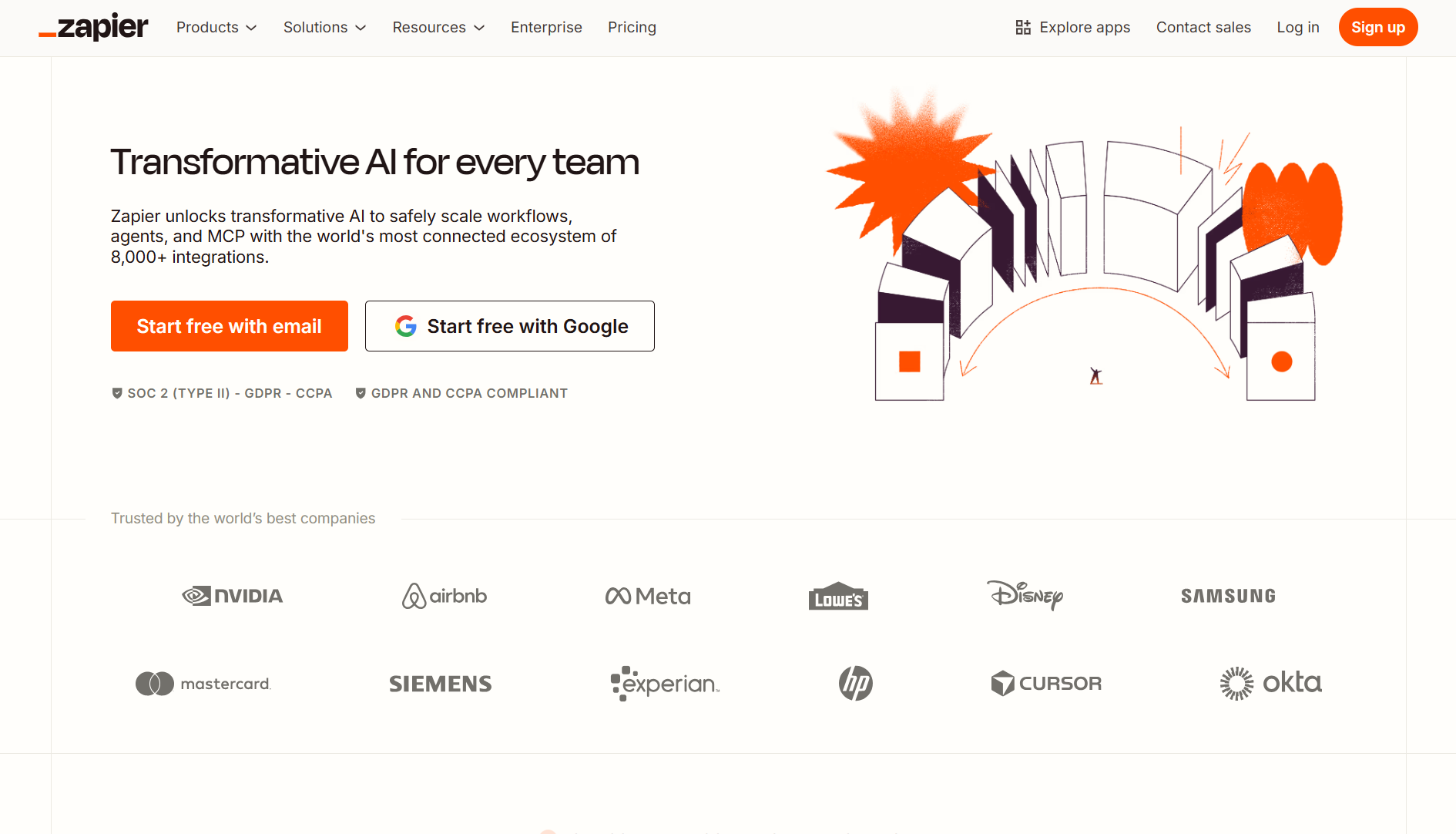
Task: Click the Disney logo
Action: 1025,594
